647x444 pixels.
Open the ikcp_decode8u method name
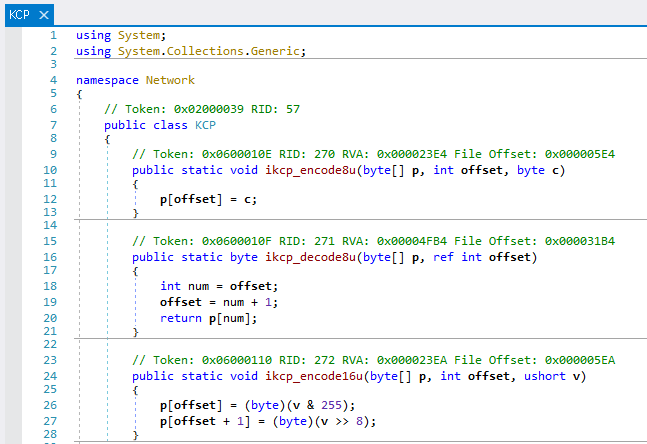[310, 257]
